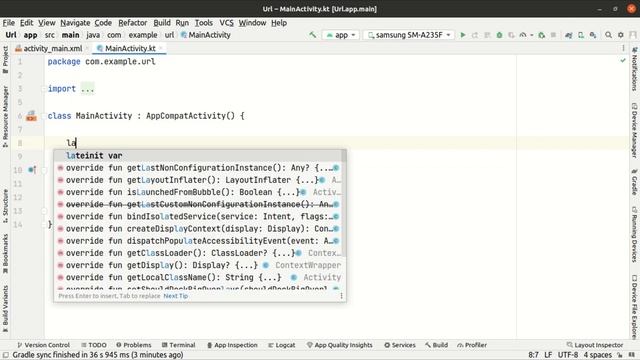Open the Terminal tool window
The height and width of the screenshot is (360, 640).
click(x=178, y=345)
